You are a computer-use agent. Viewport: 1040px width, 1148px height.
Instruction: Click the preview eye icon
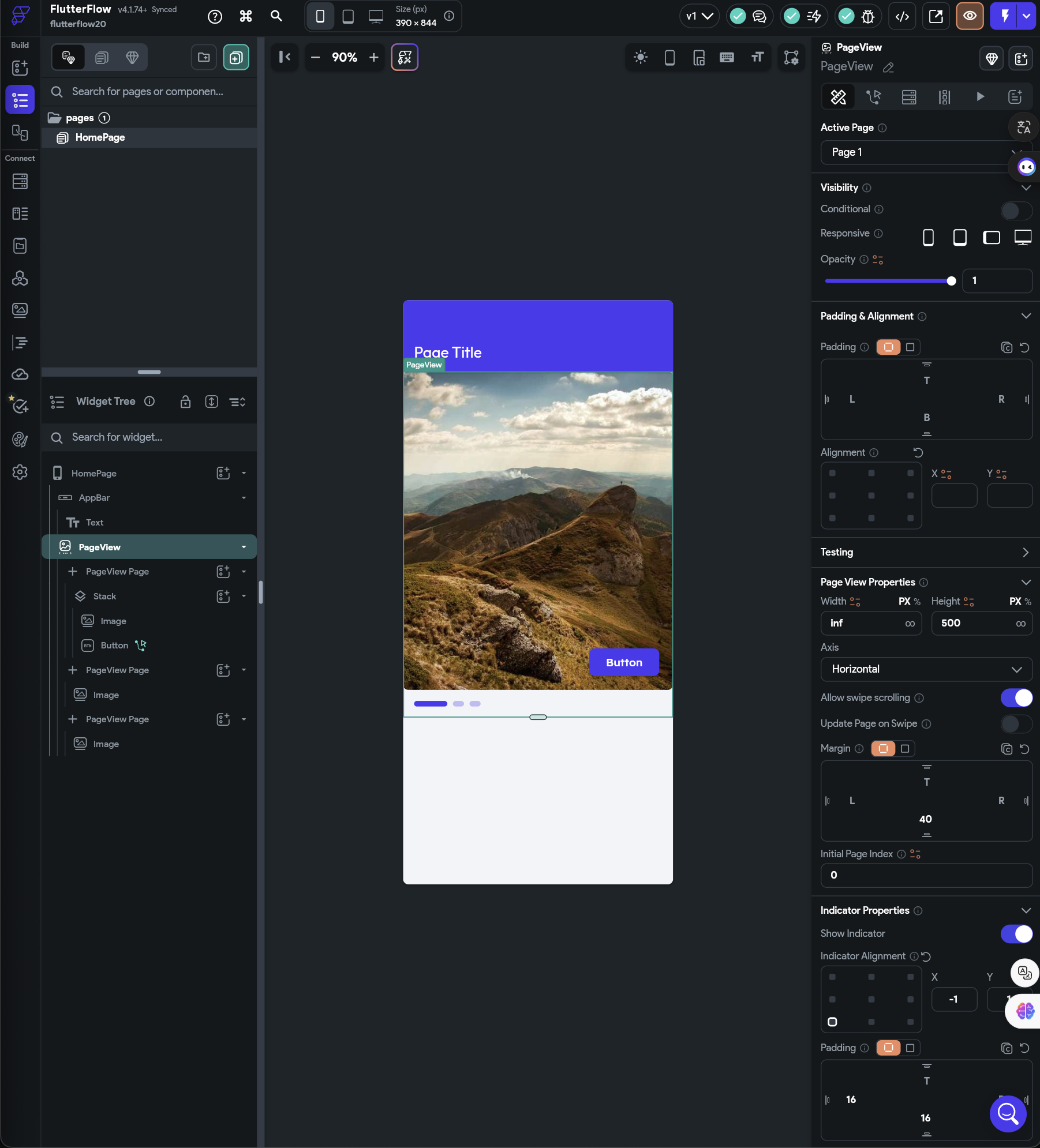point(970,16)
